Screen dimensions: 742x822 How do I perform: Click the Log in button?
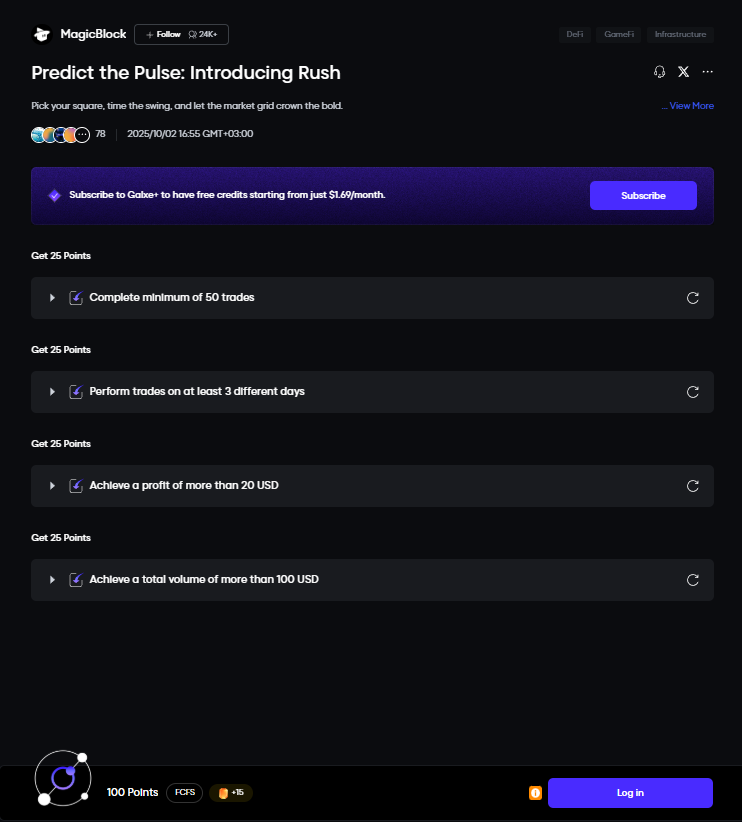tap(630, 793)
